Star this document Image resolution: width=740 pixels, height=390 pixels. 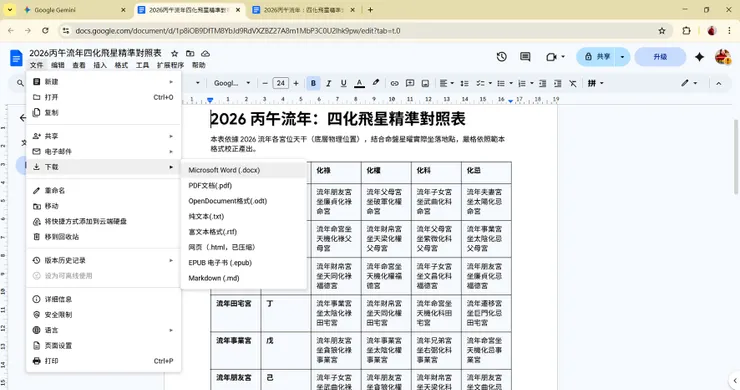pos(175,53)
